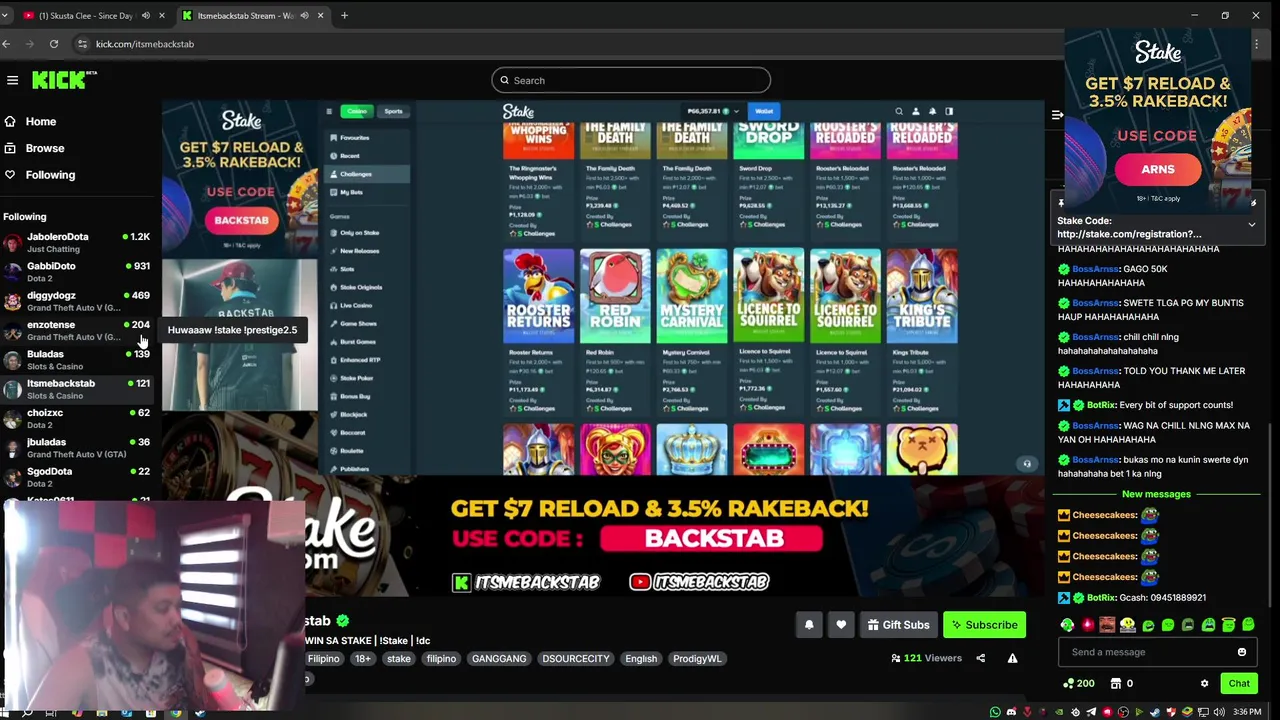Open jbuladas channel in Following list
The image size is (1280, 720).
point(76,448)
